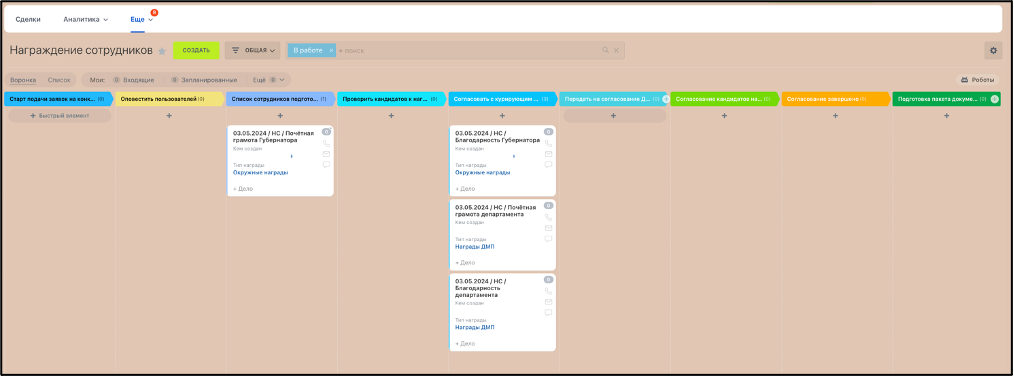Expand the 'Ещё 0' counters dropdown

pos(268,80)
